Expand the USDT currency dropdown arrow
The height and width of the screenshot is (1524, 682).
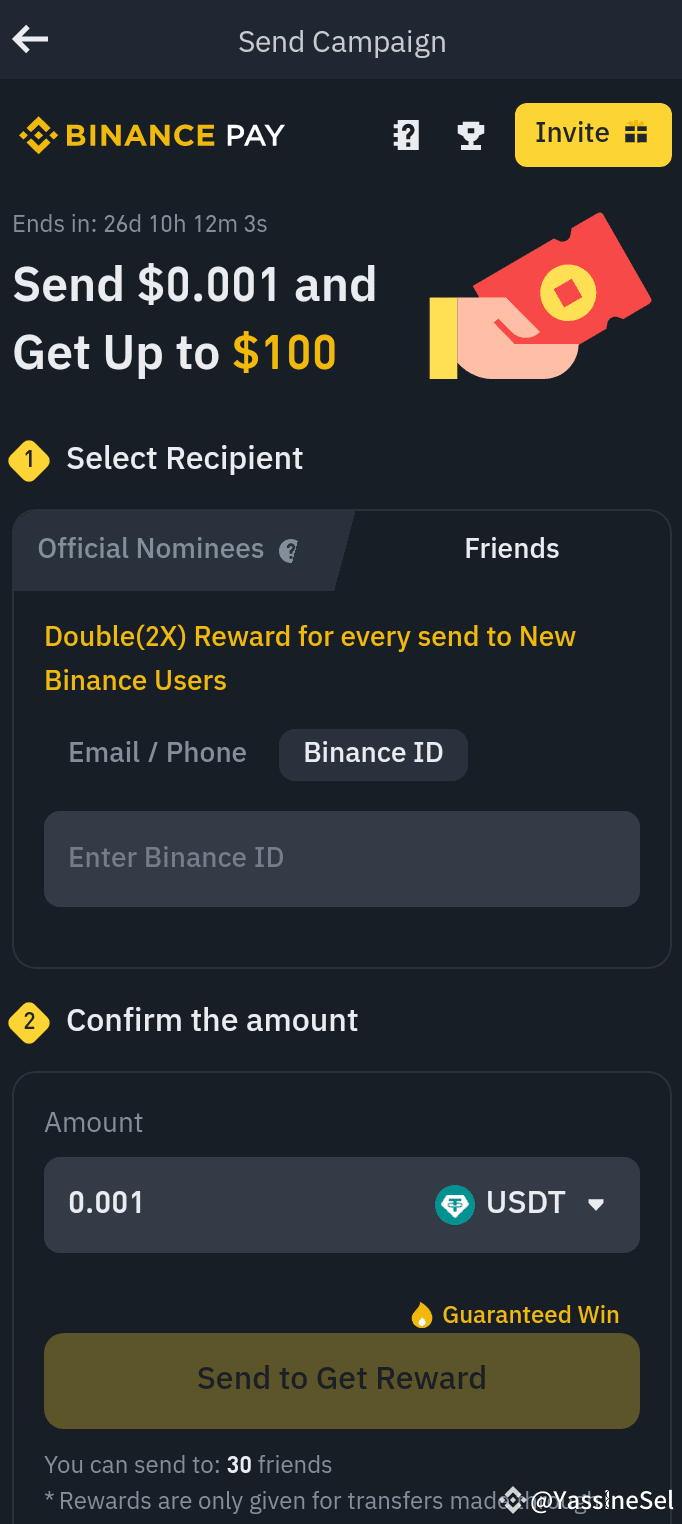(x=596, y=1204)
